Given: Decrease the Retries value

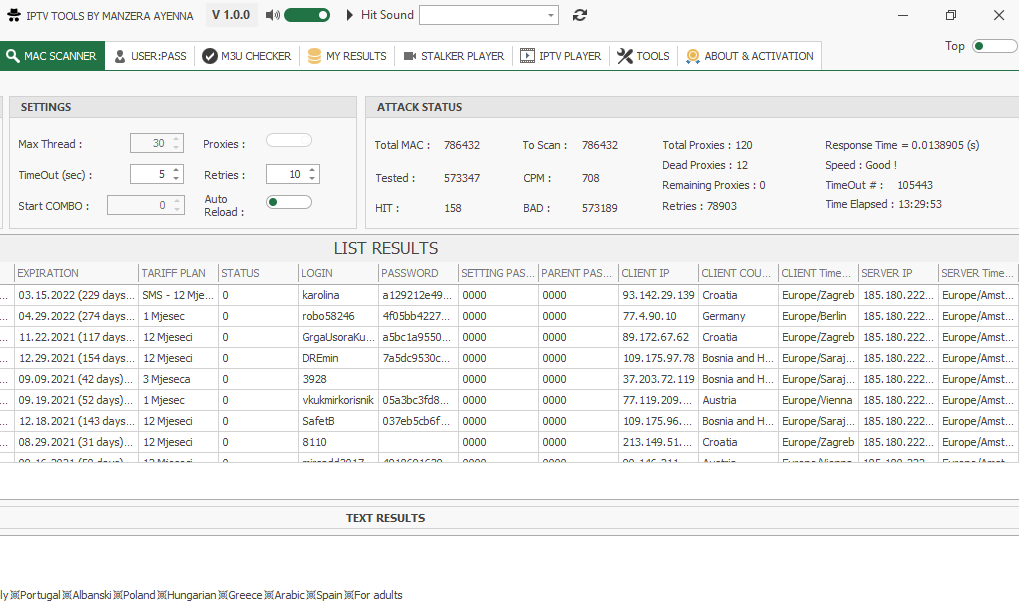Looking at the screenshot, I should coord(312,178).
